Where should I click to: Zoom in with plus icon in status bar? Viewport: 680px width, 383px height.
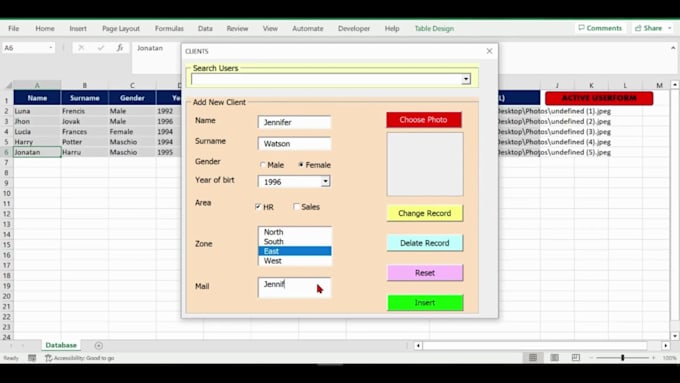(x=654, y=358)
